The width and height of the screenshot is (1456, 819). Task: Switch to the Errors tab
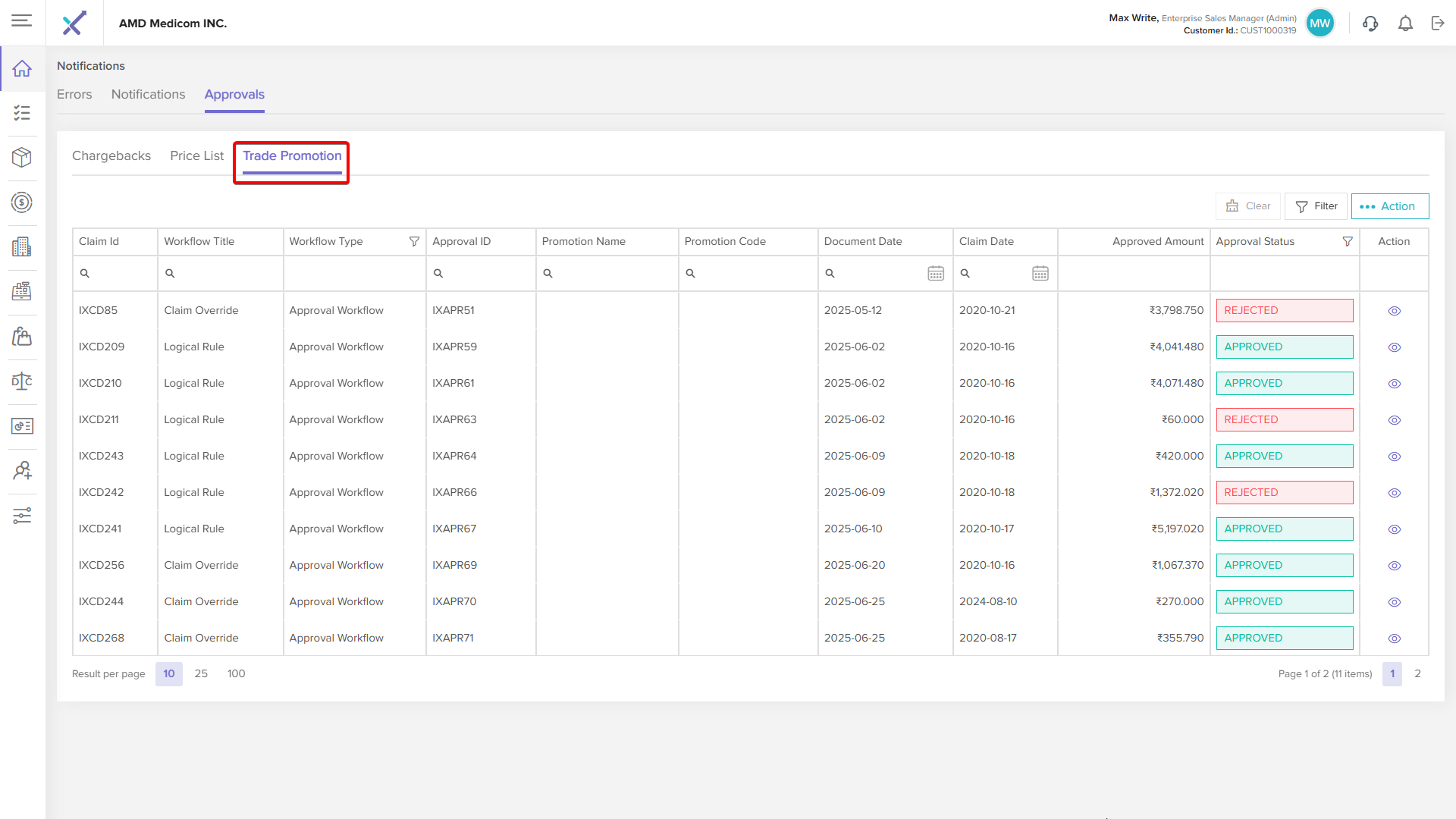(74, 94)
